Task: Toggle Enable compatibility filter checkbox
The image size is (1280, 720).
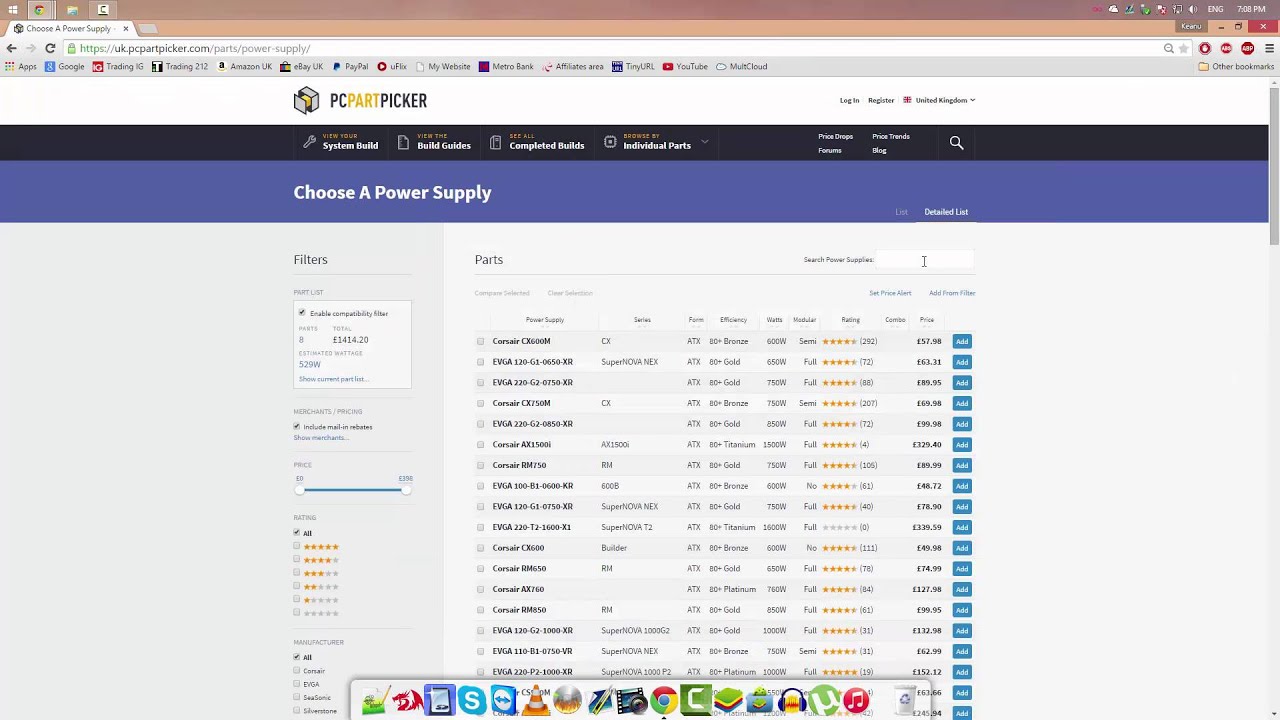Action: click(302, 313)
